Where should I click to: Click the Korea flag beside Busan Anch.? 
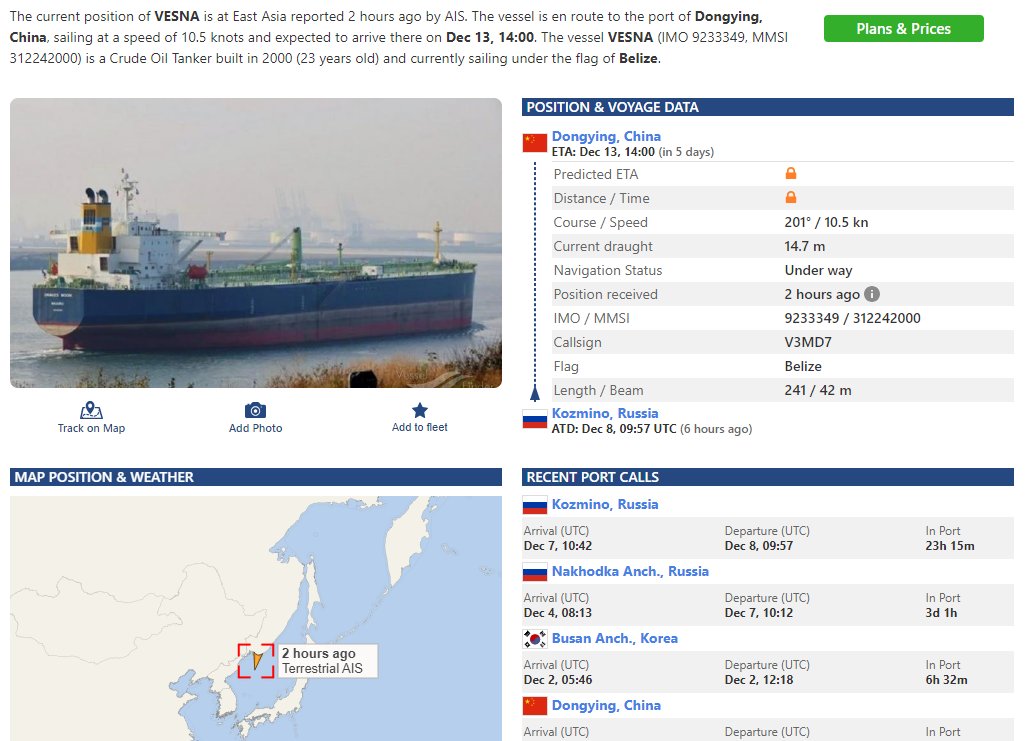point(534,639)
